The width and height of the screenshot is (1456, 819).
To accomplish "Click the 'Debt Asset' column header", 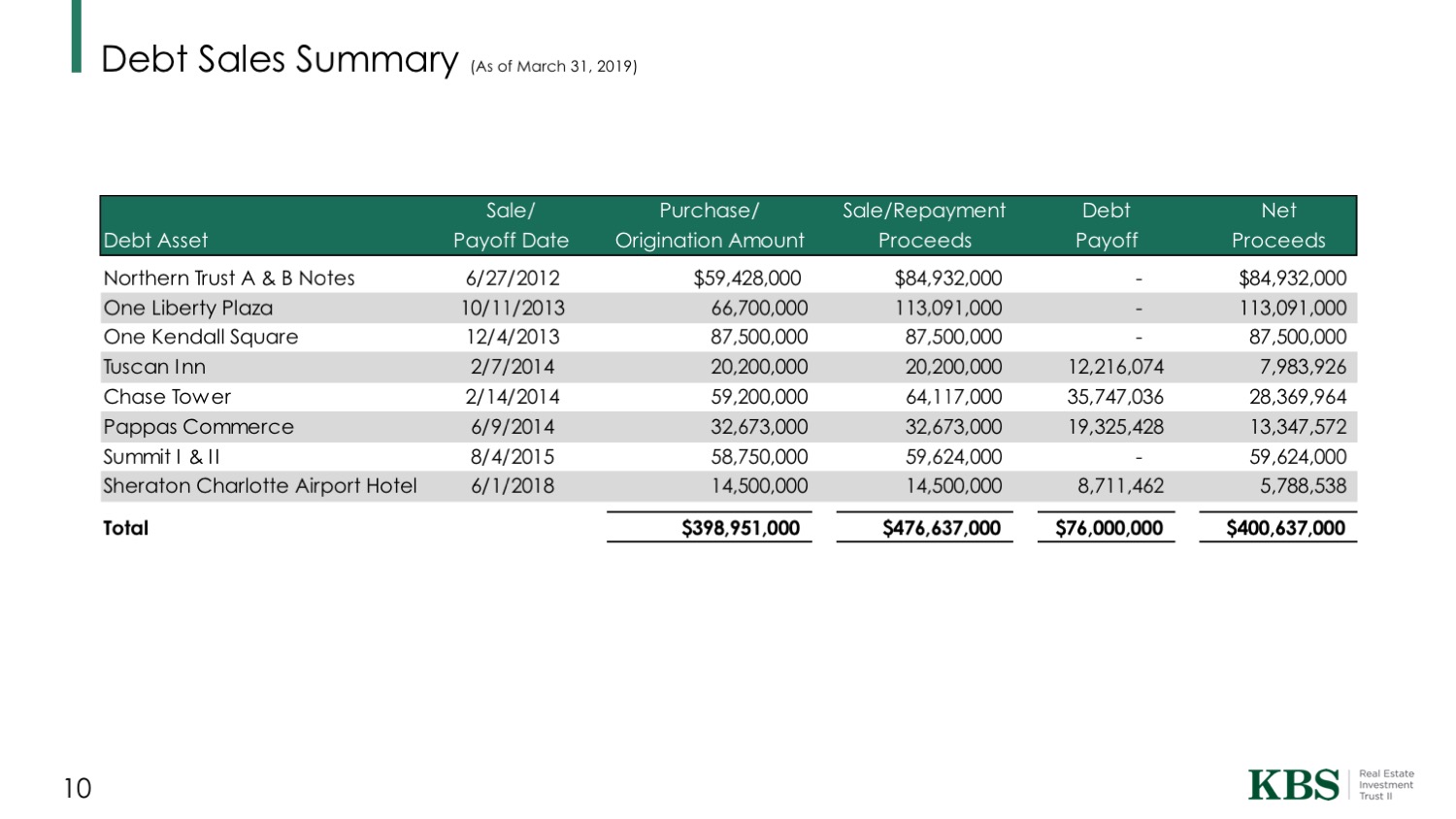I will (x=155, y=241).
